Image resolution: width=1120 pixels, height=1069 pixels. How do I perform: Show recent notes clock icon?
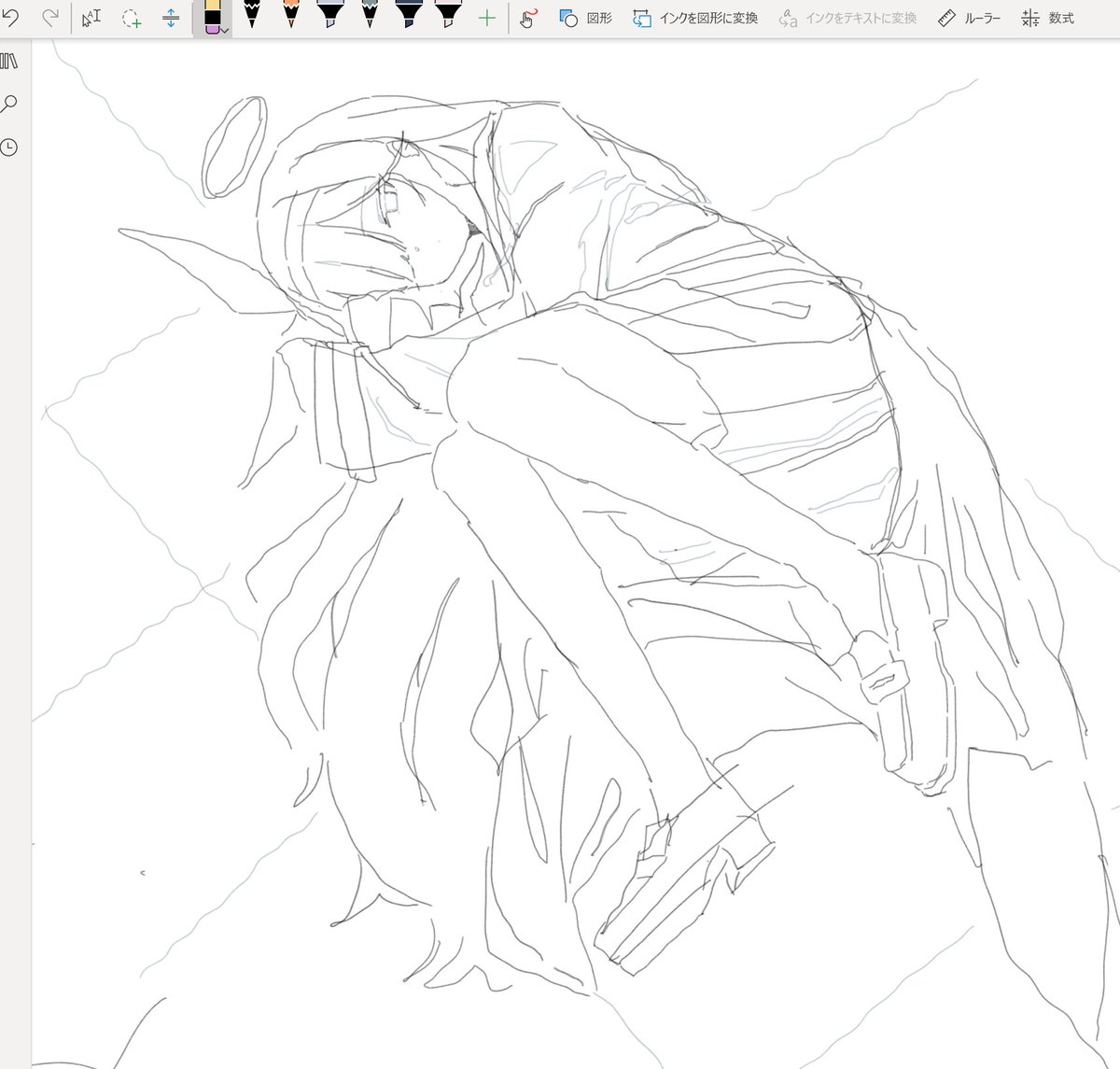click(9, 147)
